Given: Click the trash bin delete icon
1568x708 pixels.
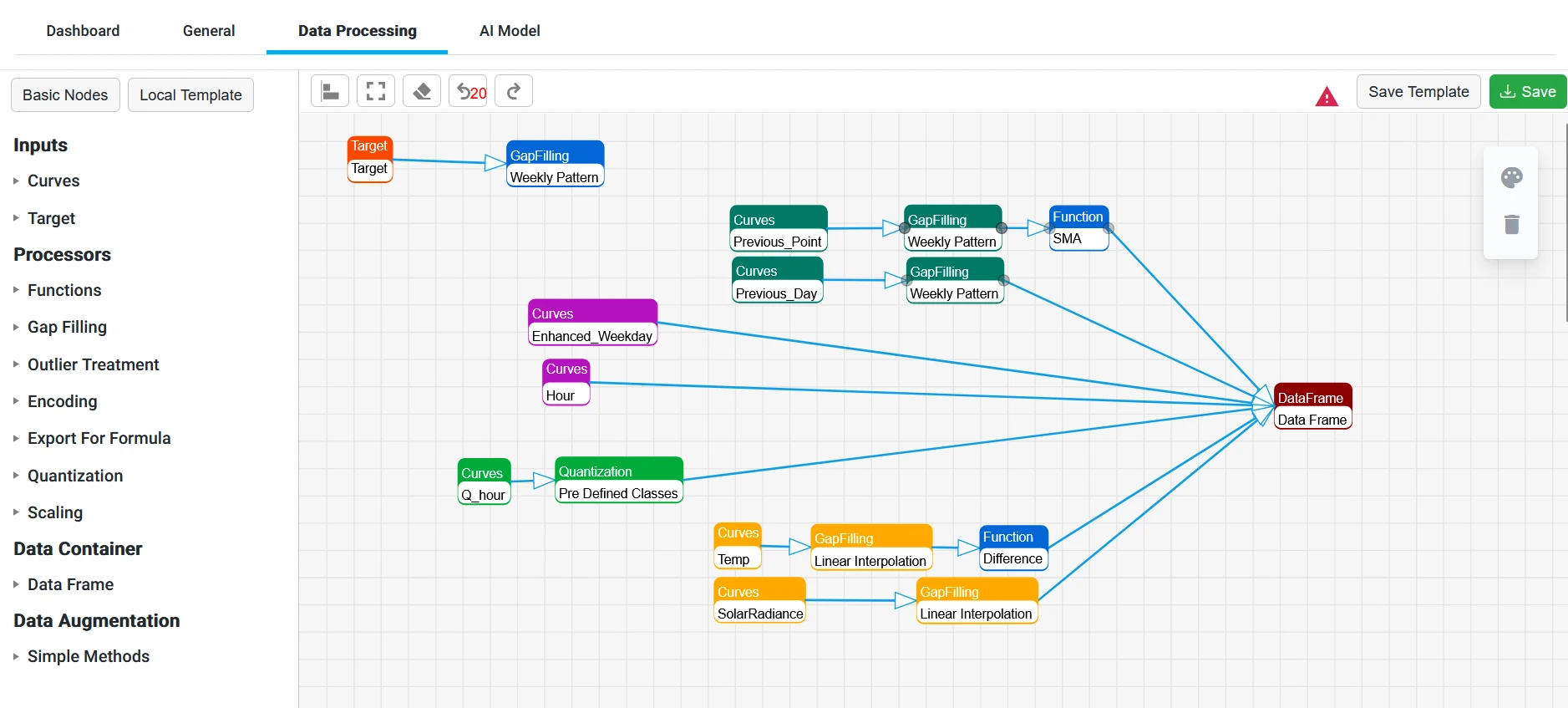Looking at the screenshot, I should (x=1511, y=224).
